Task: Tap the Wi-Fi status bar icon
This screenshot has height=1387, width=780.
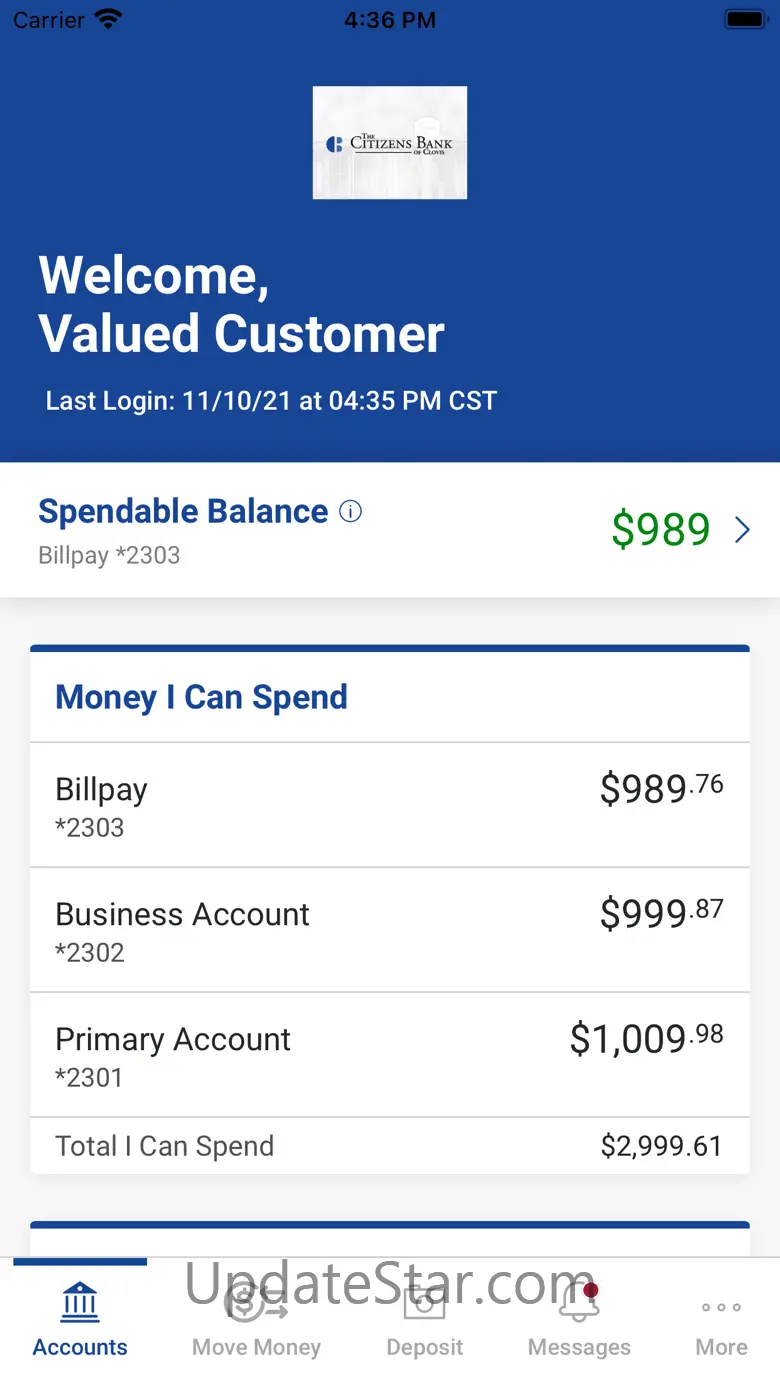Action: tap(107, 19)
